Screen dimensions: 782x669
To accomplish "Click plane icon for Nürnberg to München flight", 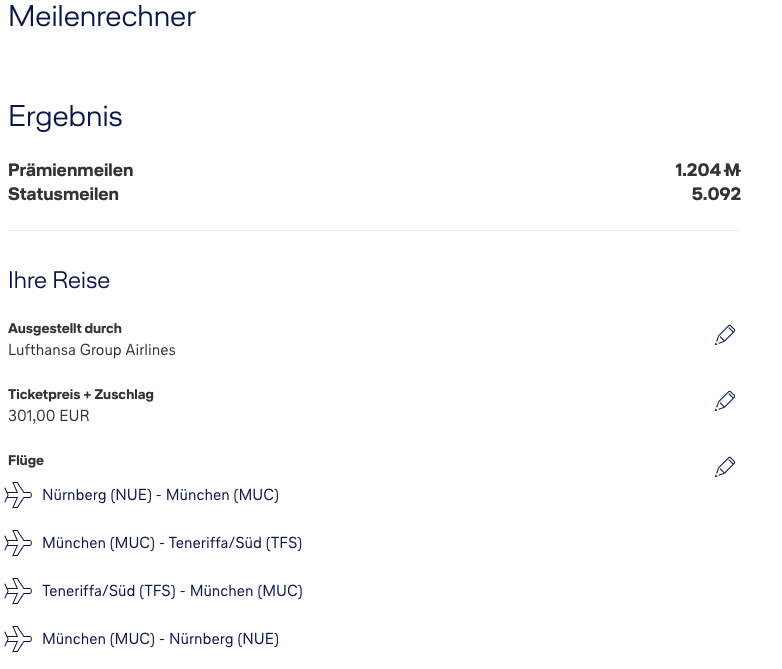I will point(19,495).
